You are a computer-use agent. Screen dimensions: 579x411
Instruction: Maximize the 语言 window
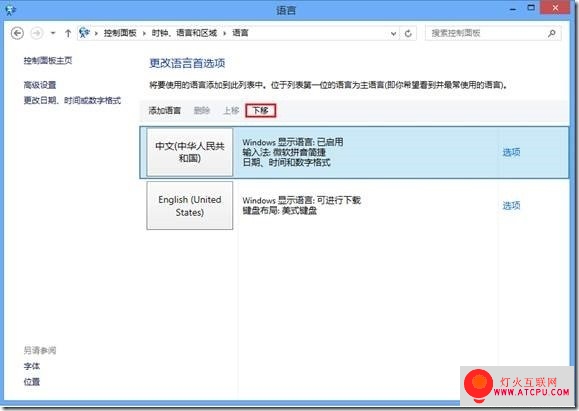[x=531, y=8]
